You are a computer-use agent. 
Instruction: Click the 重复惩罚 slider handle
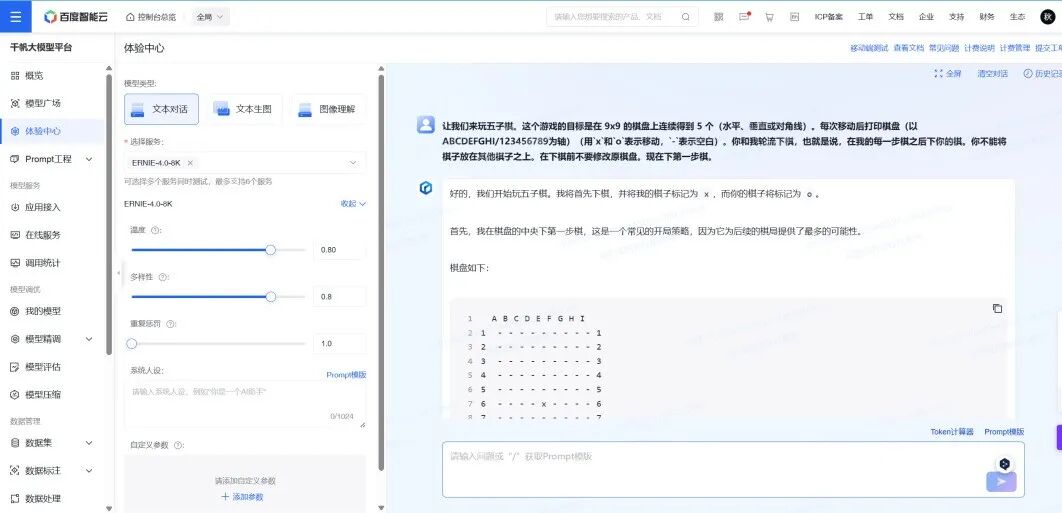[132, 344]
